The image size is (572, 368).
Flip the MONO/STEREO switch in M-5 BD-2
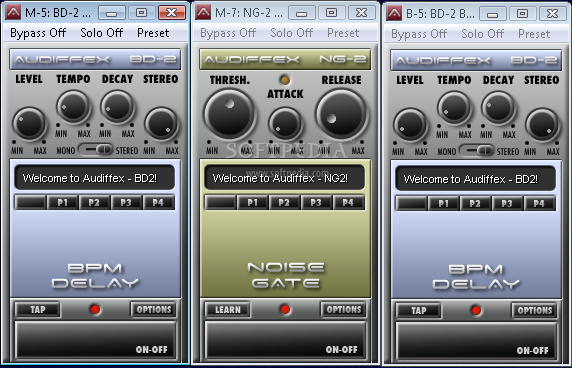pos(96,150)
